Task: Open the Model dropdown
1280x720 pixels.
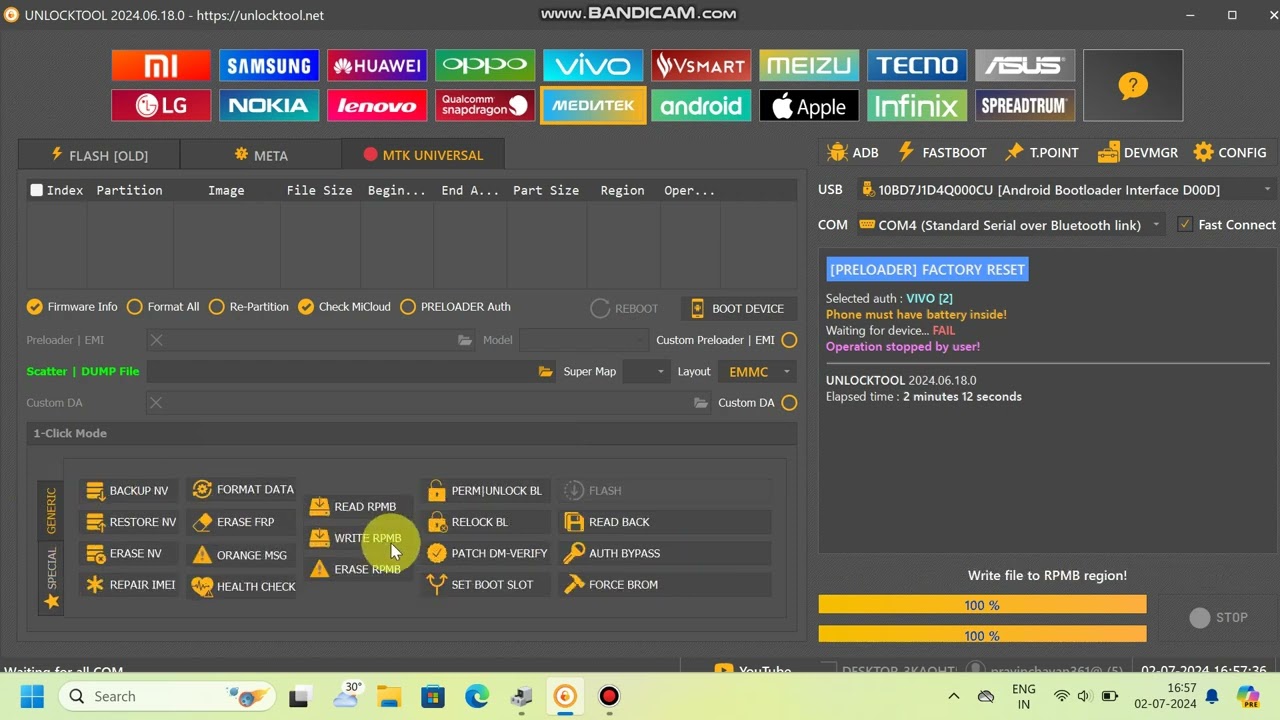Action: point(583,340)
